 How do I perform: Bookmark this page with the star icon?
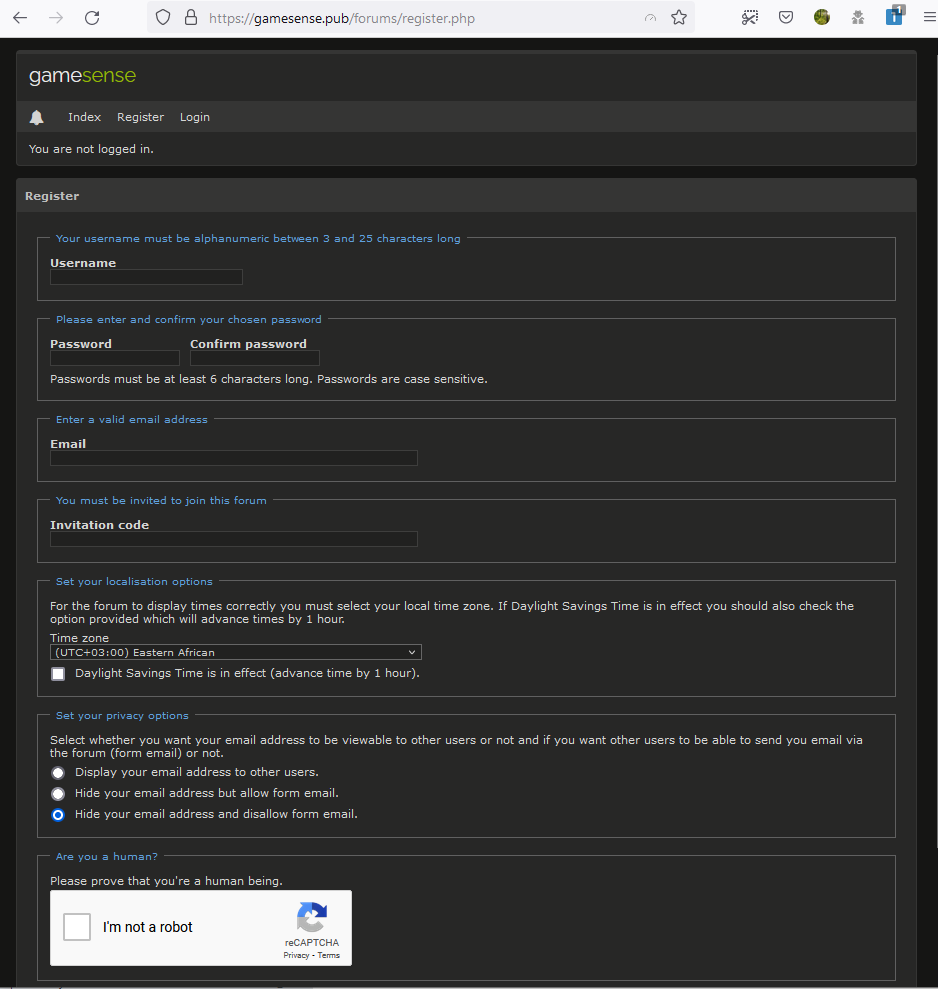tap(679, 17)
